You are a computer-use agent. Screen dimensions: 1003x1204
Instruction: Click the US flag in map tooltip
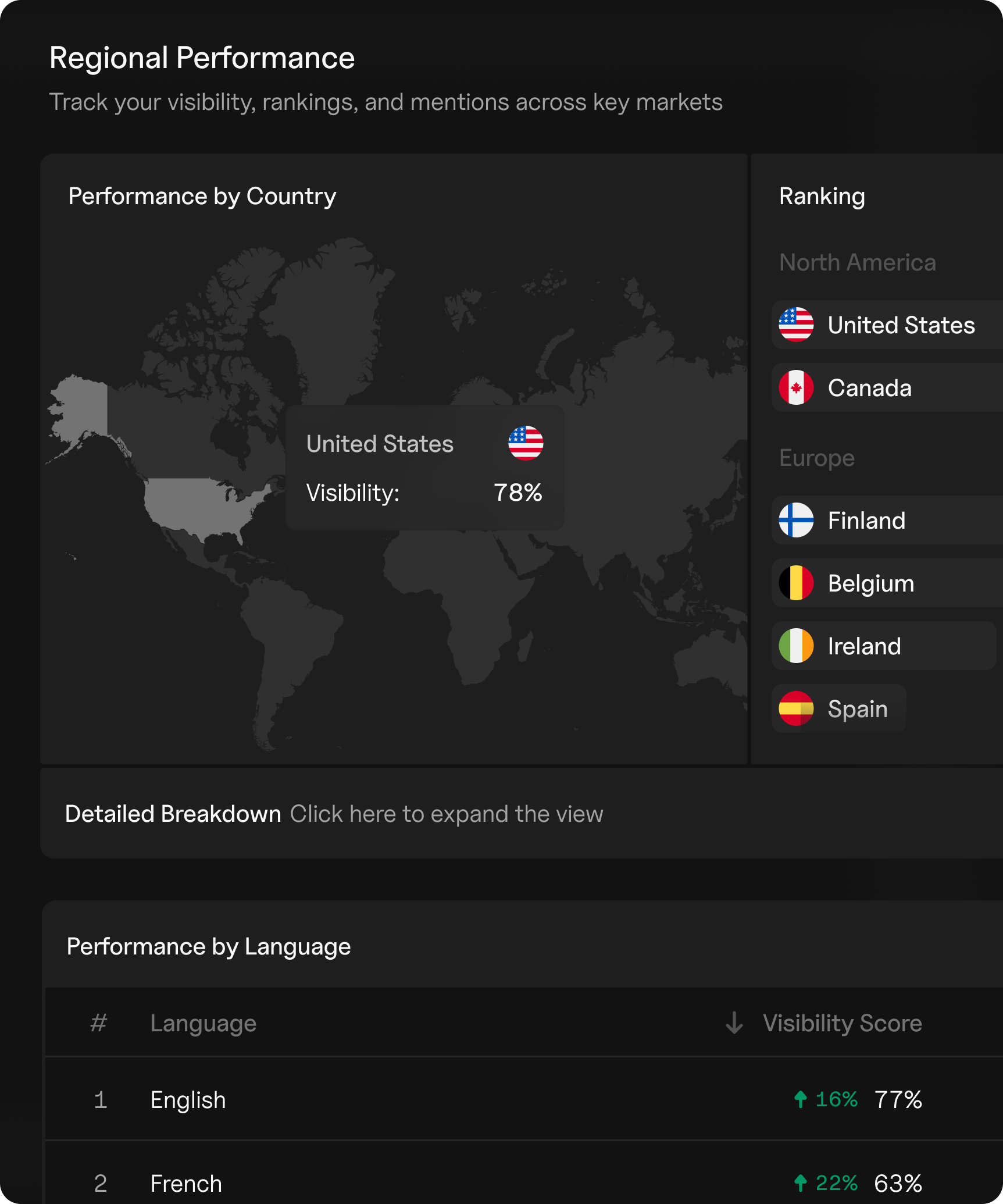526,443
